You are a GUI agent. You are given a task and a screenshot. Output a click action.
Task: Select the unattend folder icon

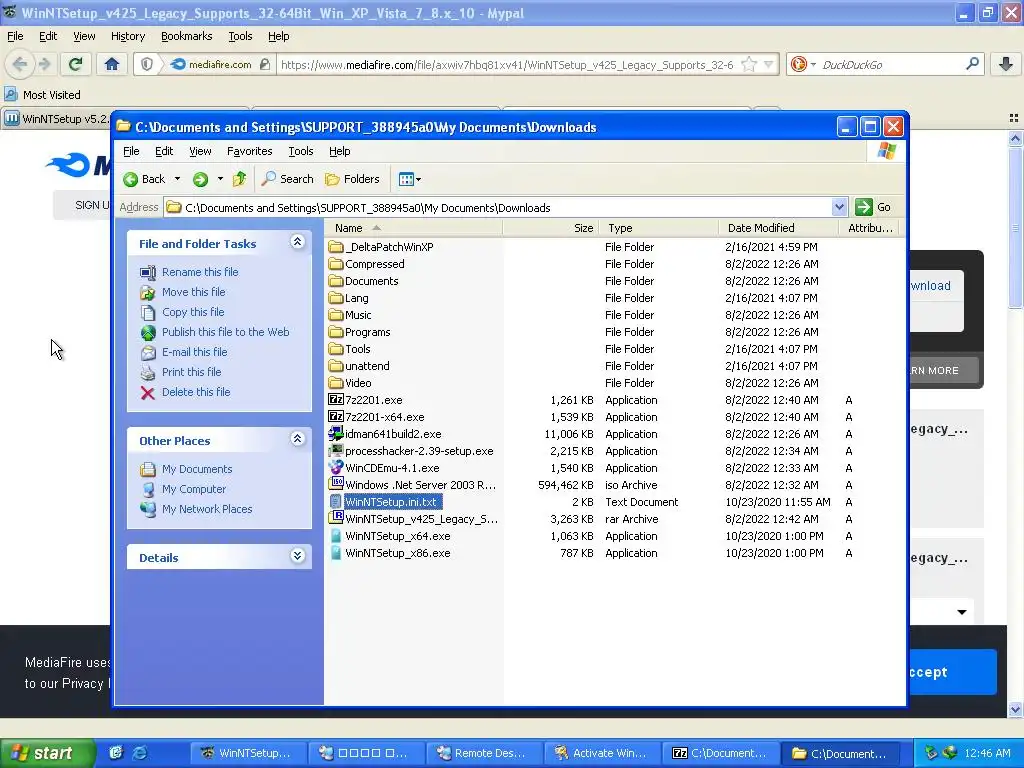[x=336, y=366]
